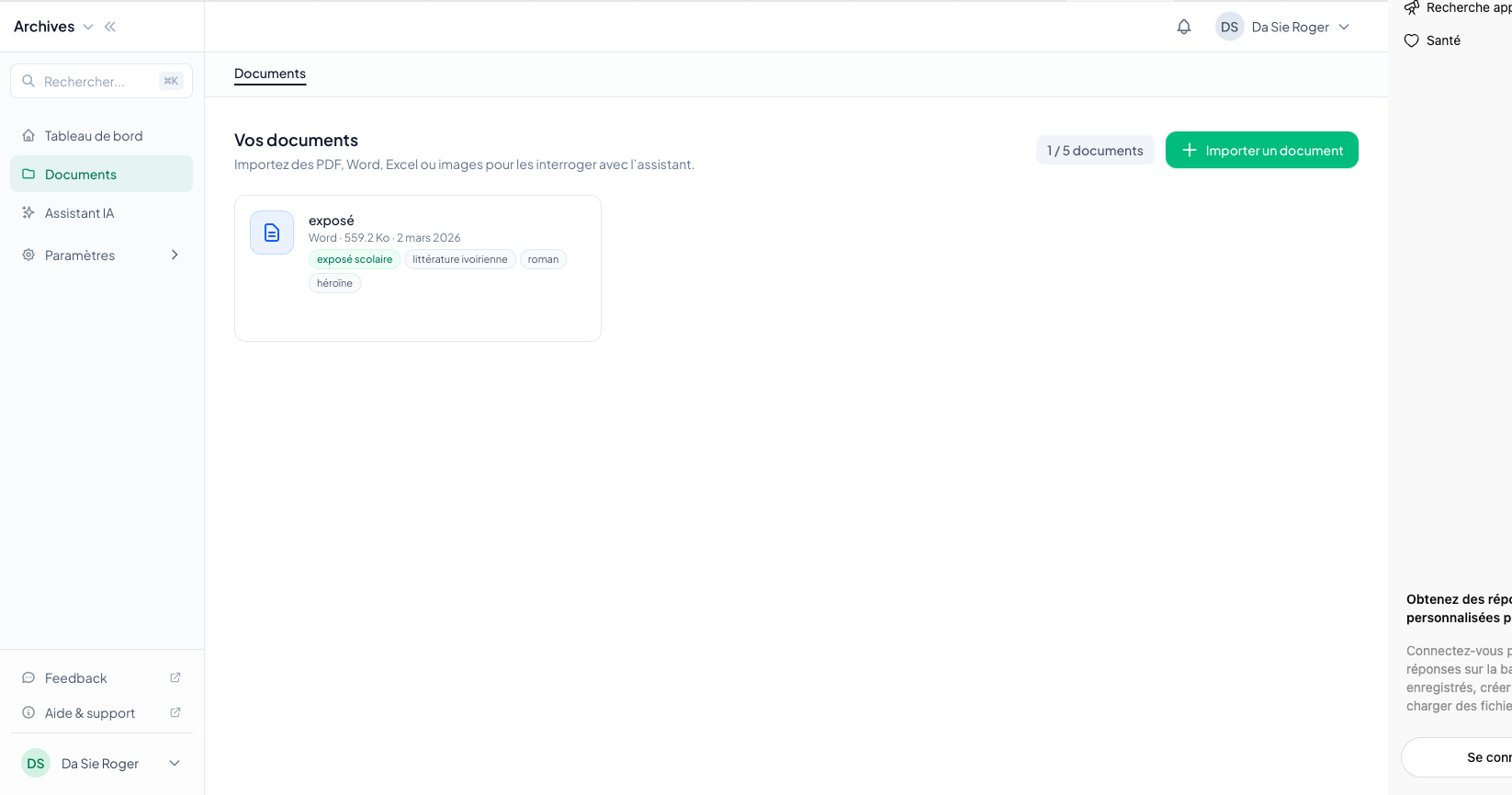The image size is (1512, 795).
Task: Click the Word document file icon
Action: 272,233
